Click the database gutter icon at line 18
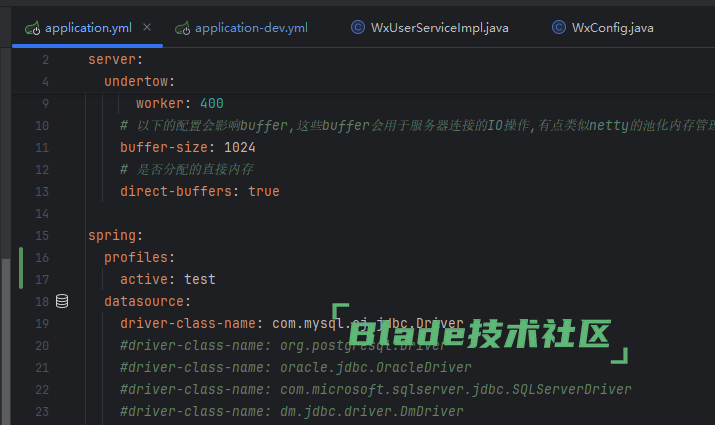Viewport: 715px width, 425px height. (62, 301)
